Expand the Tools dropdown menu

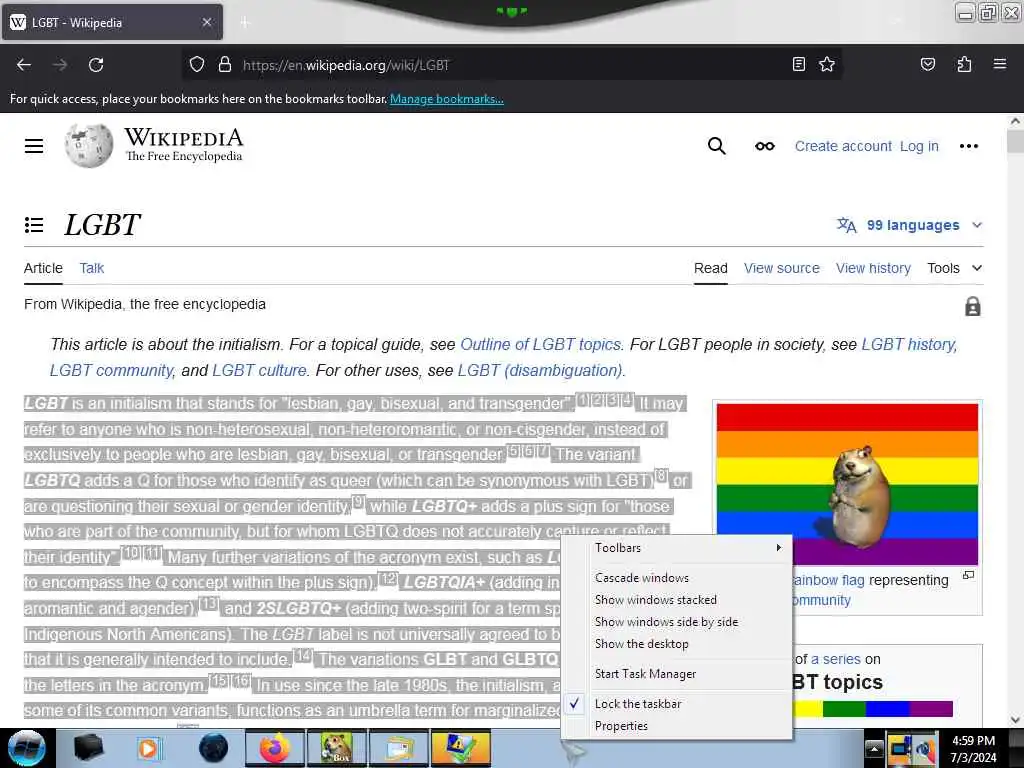(954, 268)
